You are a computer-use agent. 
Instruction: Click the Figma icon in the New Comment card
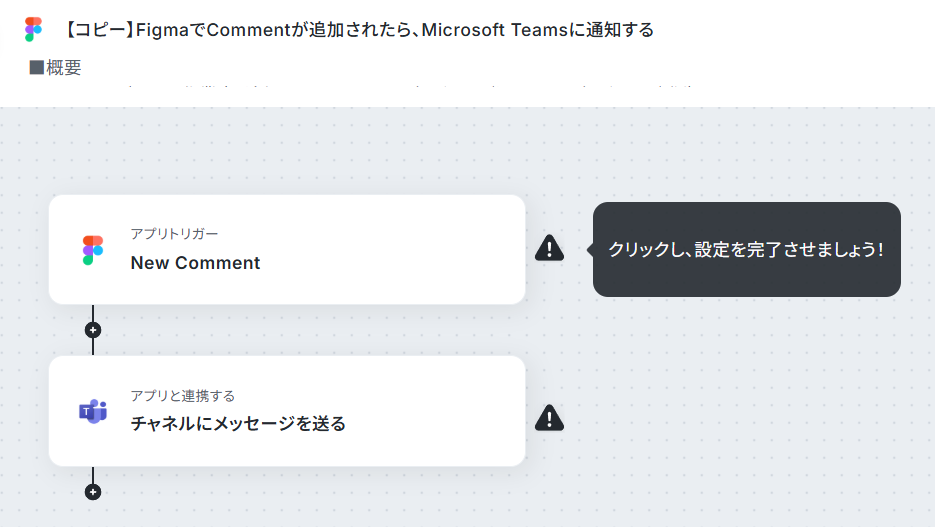point(92,250)
